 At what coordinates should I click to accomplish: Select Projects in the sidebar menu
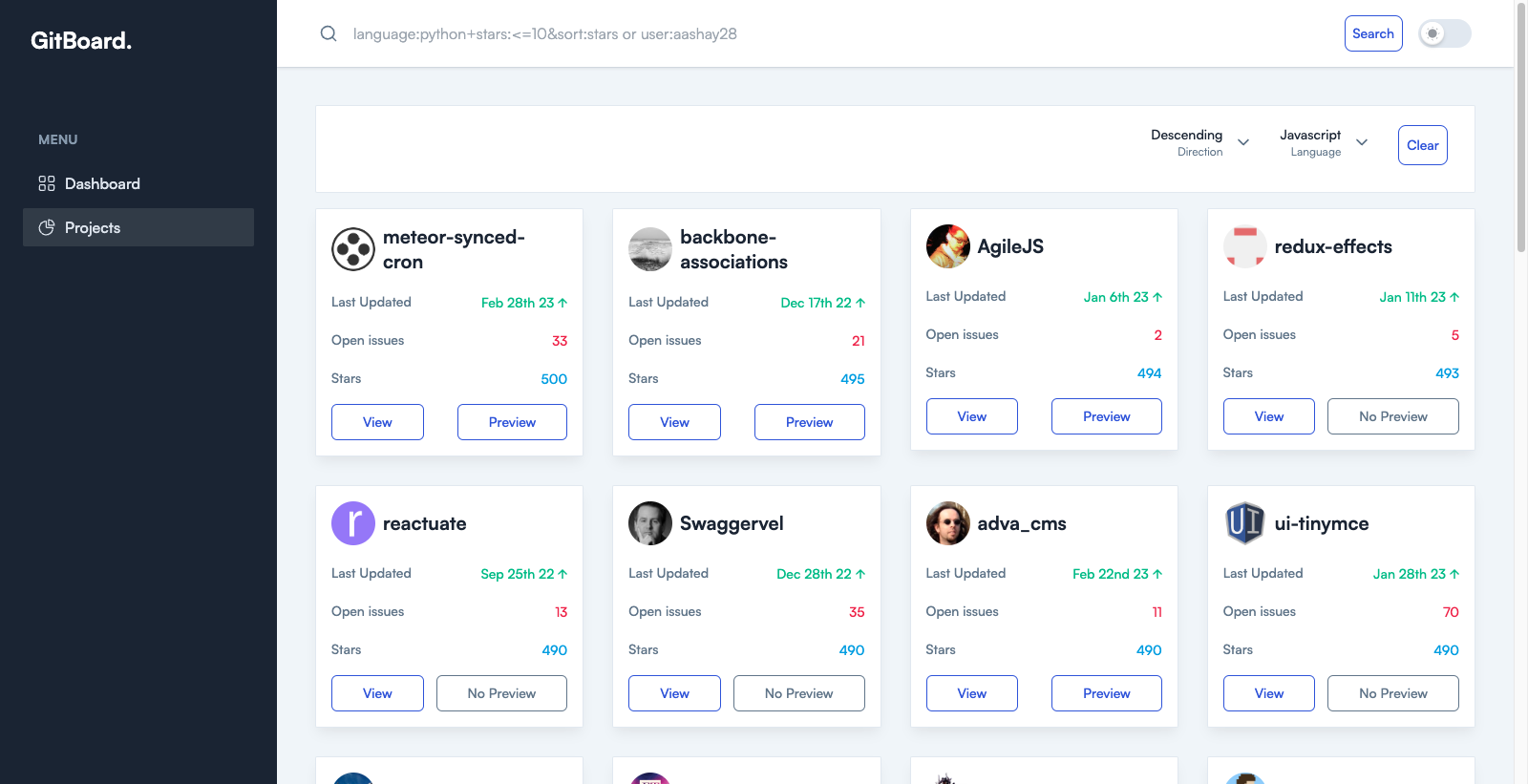pyautogui.click(x=93, y=227)
